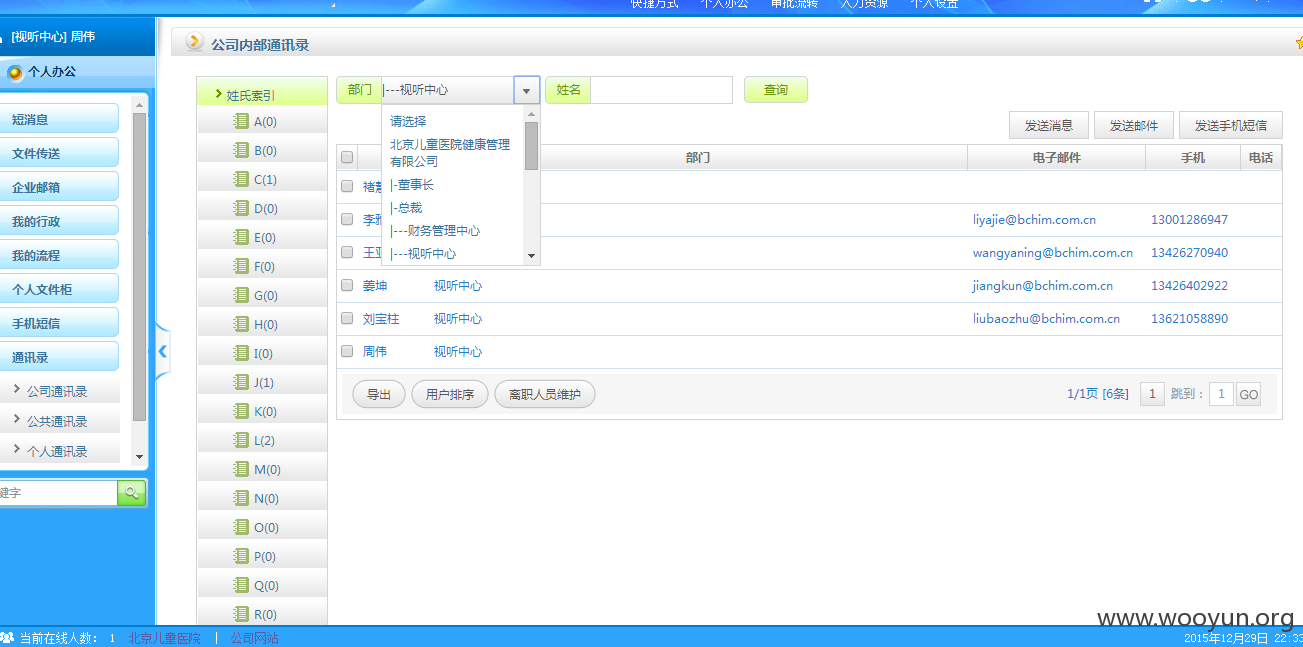Open the O(0) surname index notebook icon

coord(240,527)
